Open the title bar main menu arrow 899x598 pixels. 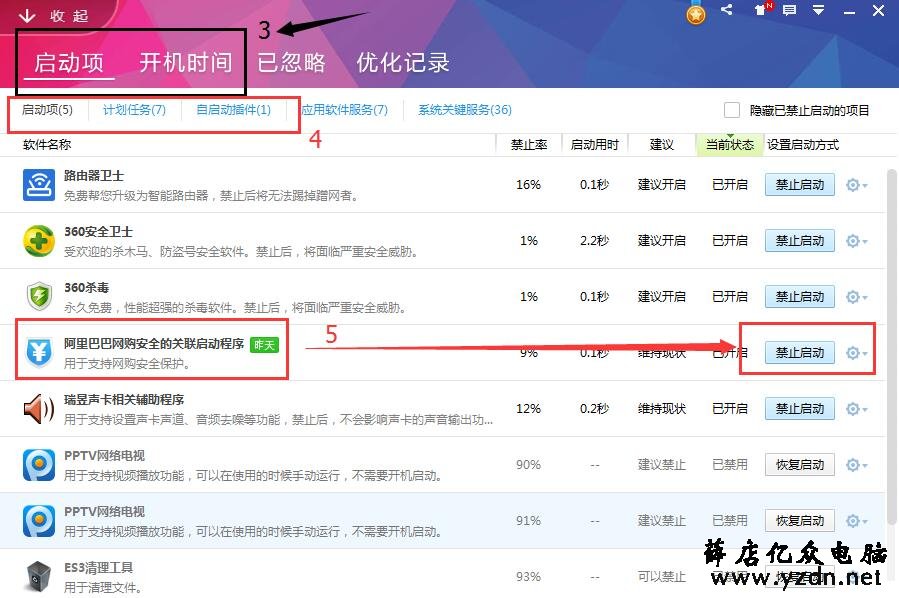[x=818, y=10]
